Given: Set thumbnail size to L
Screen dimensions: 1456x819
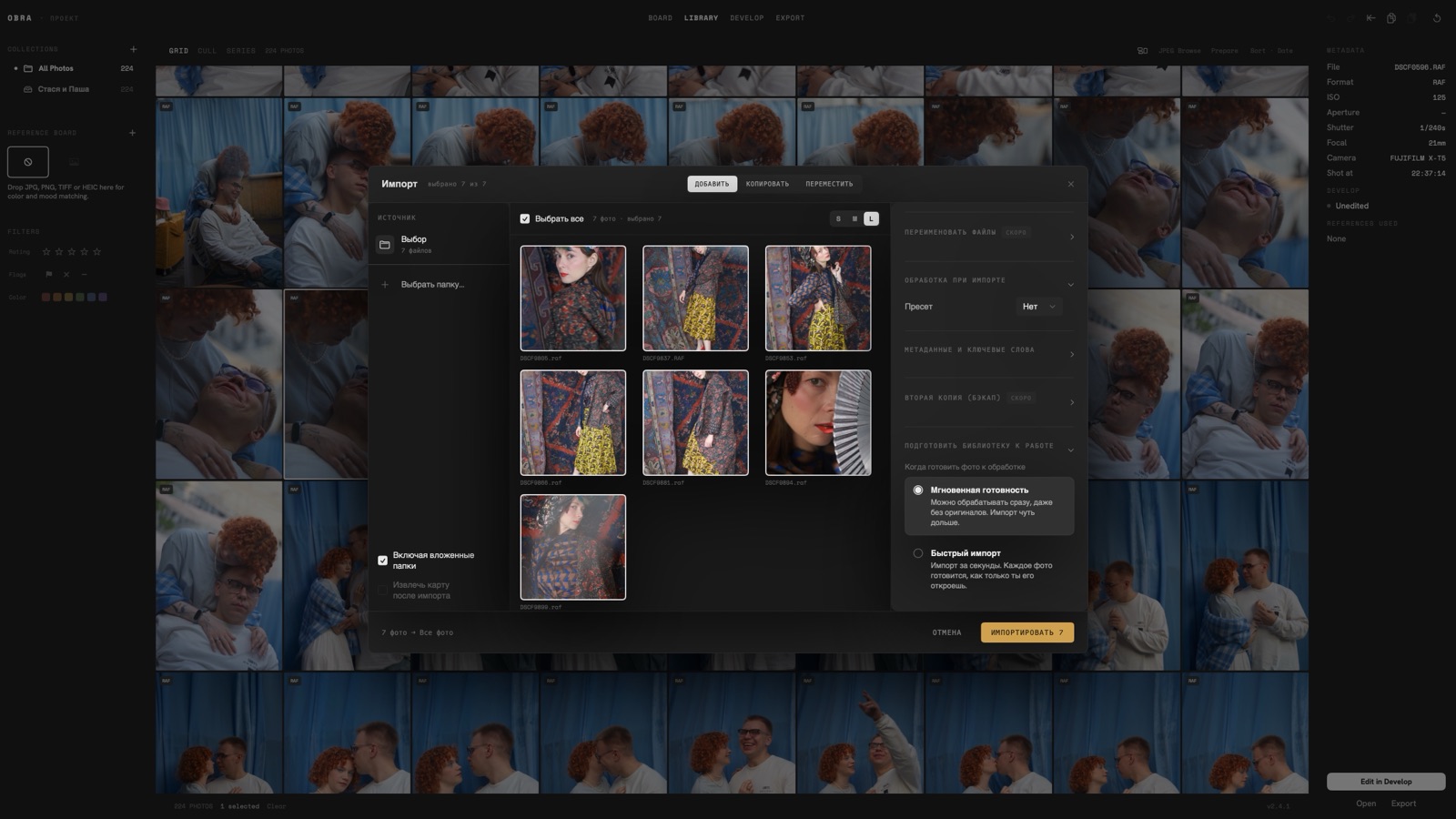Looking at the screenshot, I should coord(871,218).
